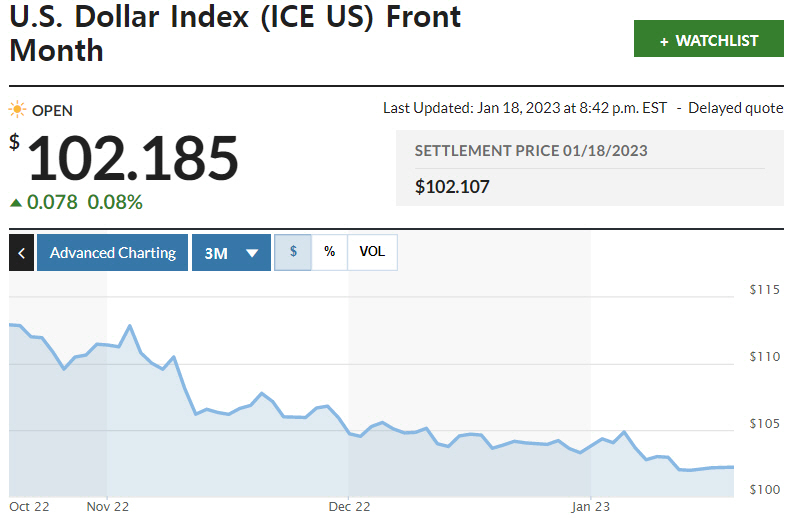Image resolution: width=786 pixels, height=518 pixels.
Task: Toggle the VOL volume display
Action: (372, 252)
